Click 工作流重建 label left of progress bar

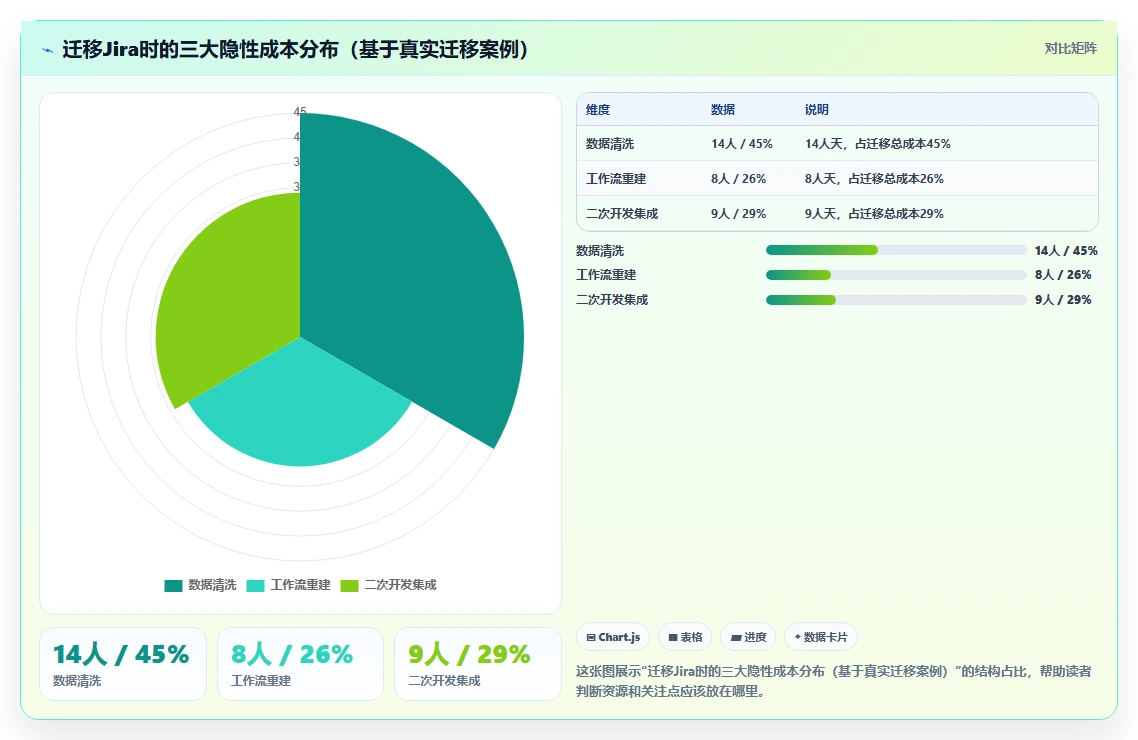(606, 275)
